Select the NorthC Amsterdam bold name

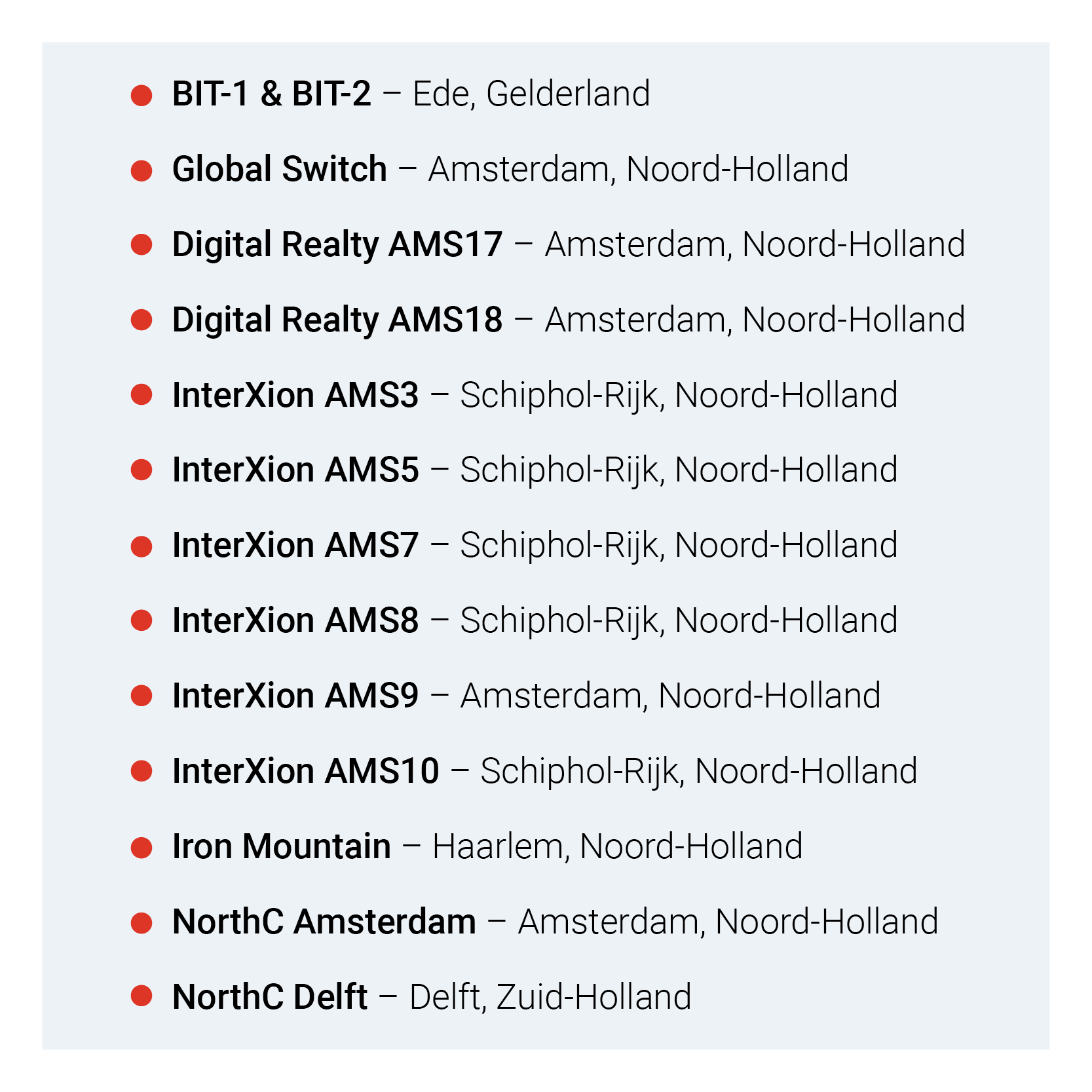pos(324,922)
